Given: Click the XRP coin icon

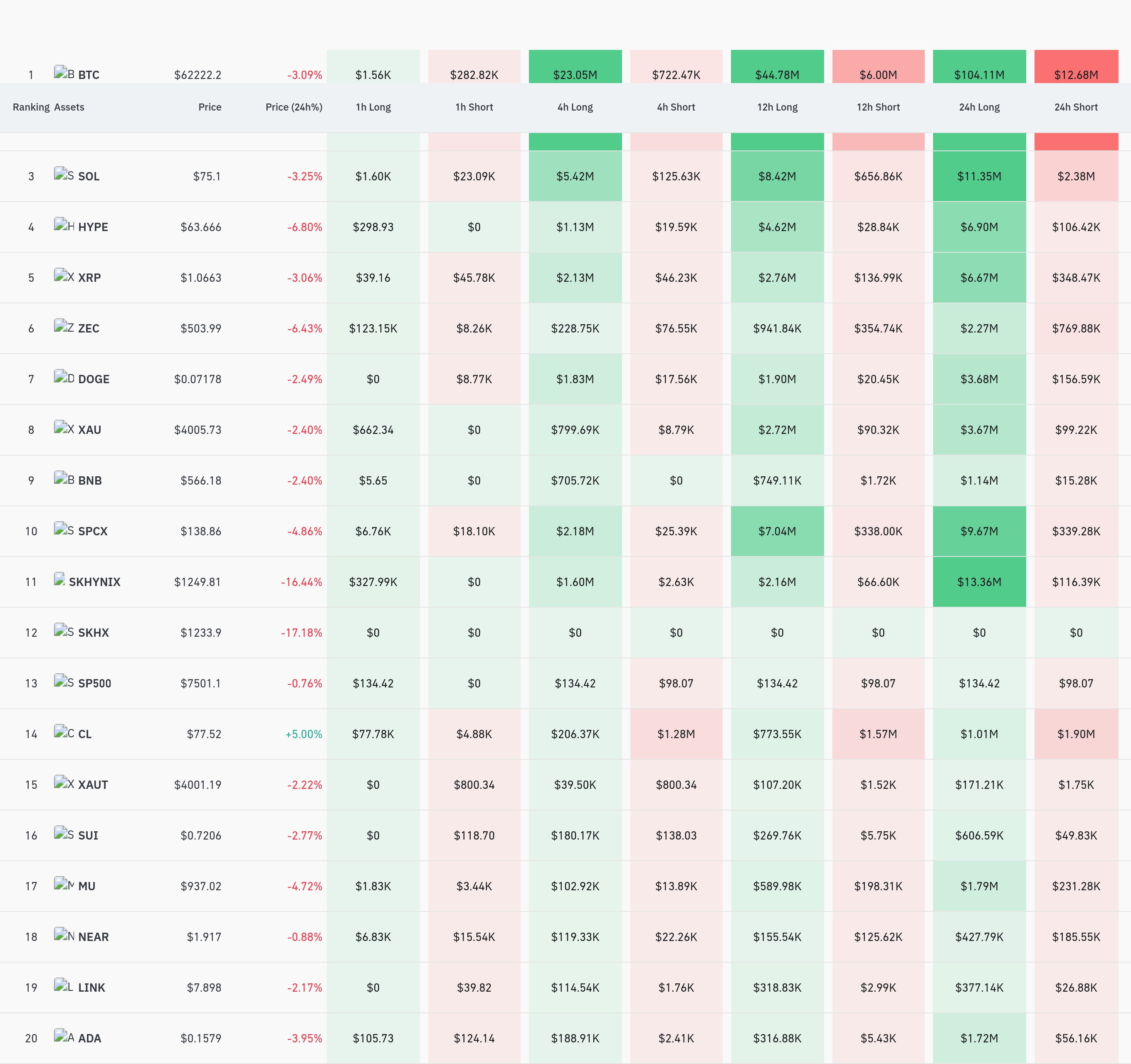Looking at the screenshot, I should pos(64,275).
